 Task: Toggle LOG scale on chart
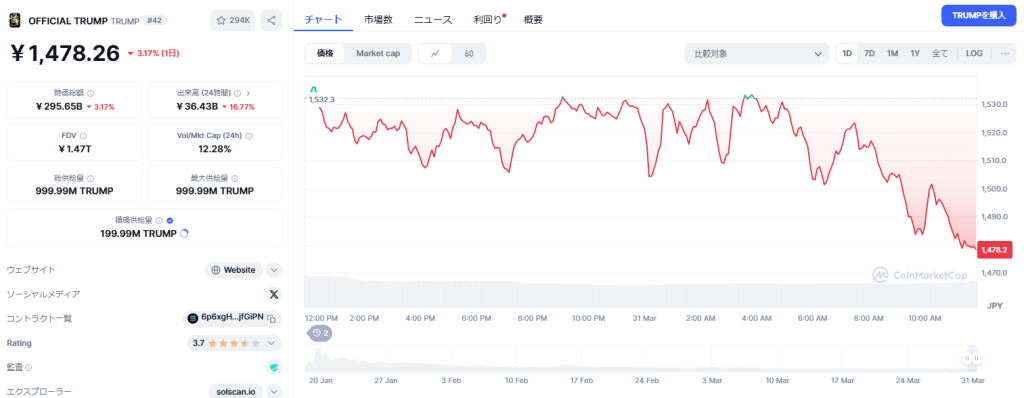[x=974, y=54]
